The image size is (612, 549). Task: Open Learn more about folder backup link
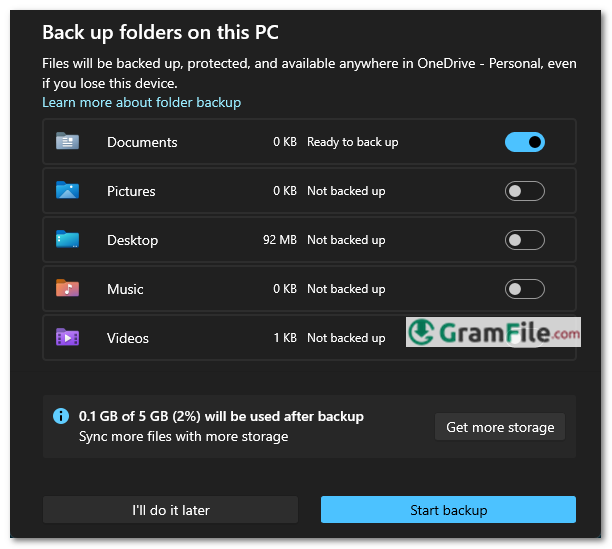(141, 103)
